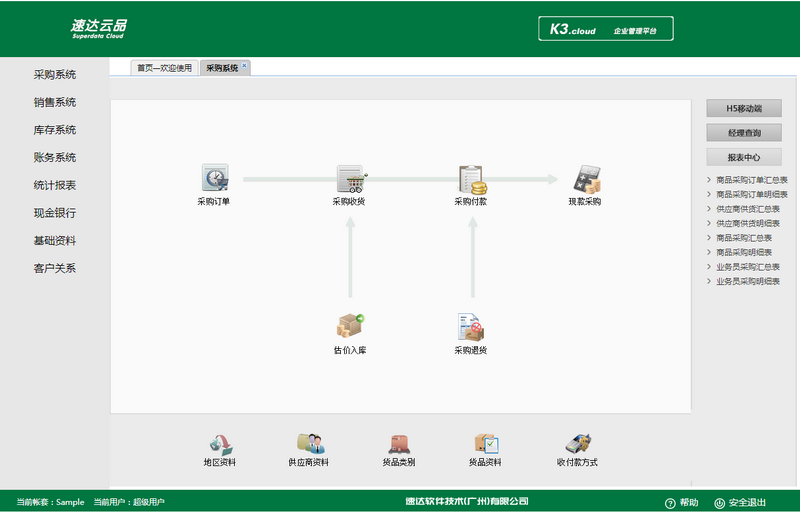The height and width of the screenshot is (513, 800).
Task: Select 库存系统 in the left sidebar
Action: click(55, 130)
